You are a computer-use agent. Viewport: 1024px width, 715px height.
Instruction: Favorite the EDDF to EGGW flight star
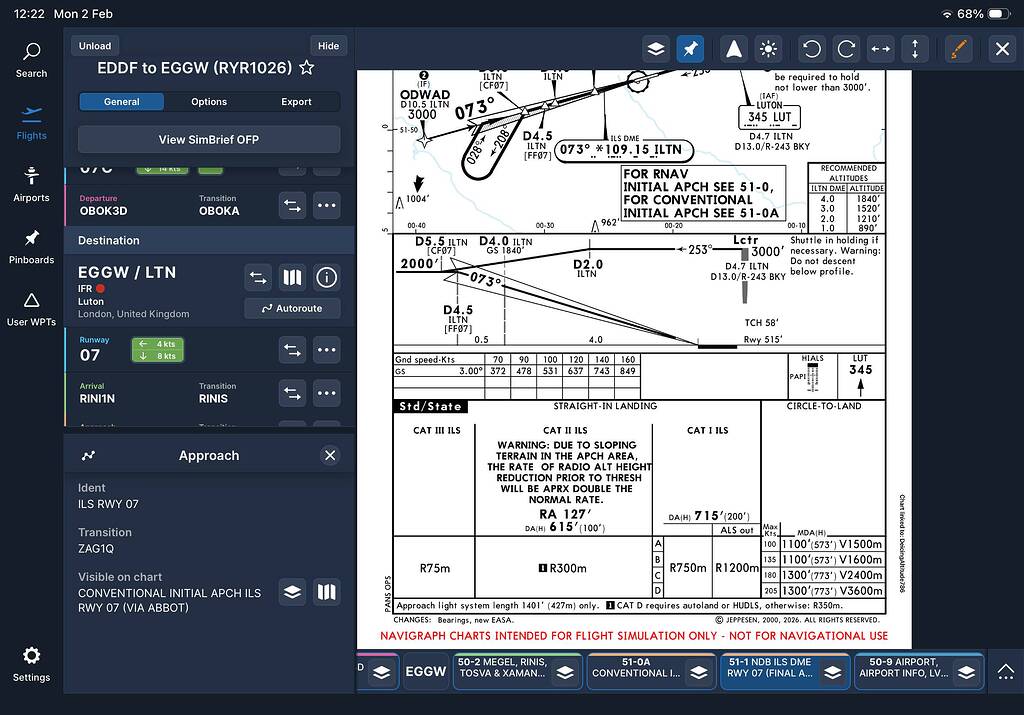point(306,67)
